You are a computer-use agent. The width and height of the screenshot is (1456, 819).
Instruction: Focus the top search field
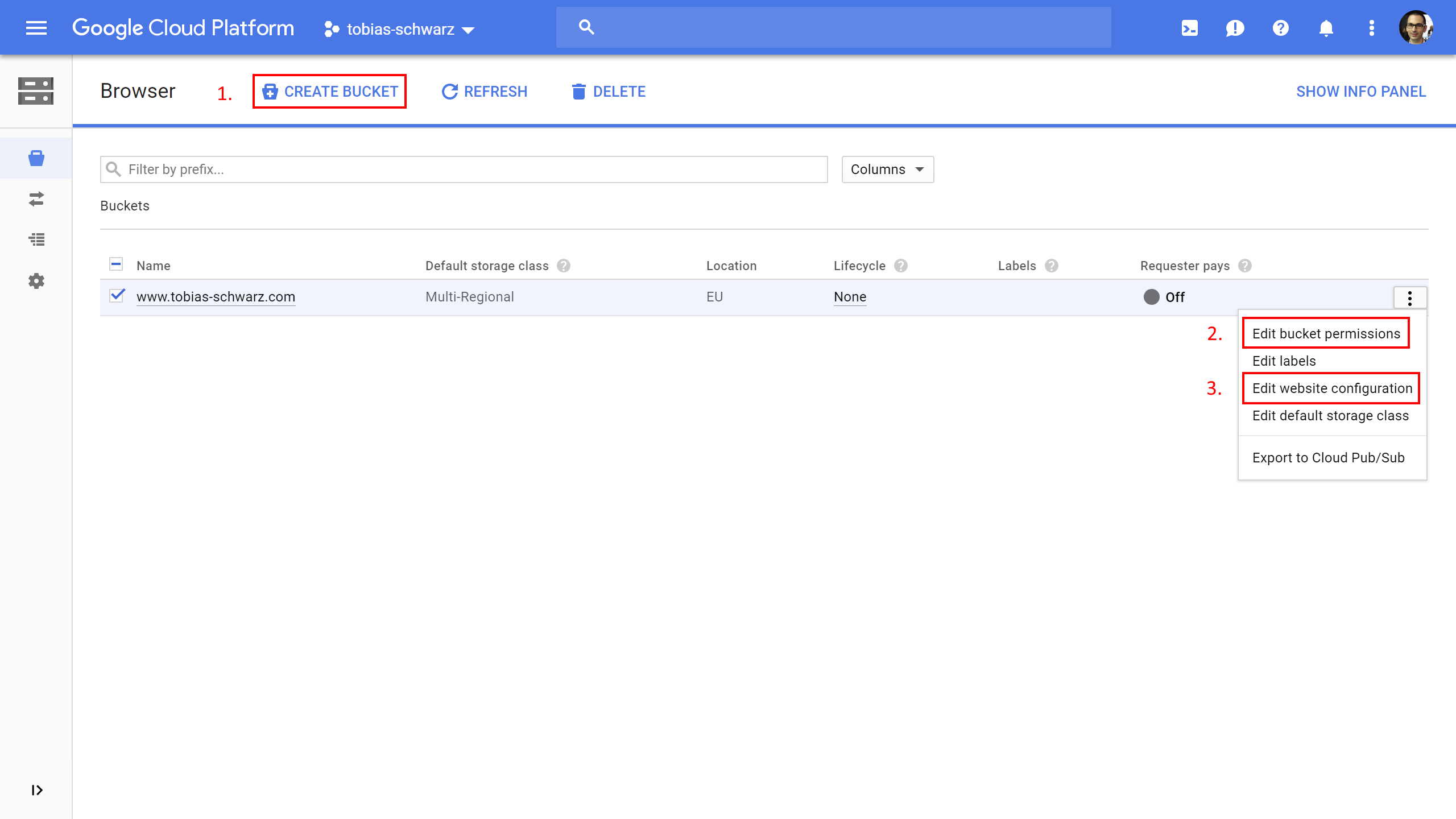click(x=833, y=27)
